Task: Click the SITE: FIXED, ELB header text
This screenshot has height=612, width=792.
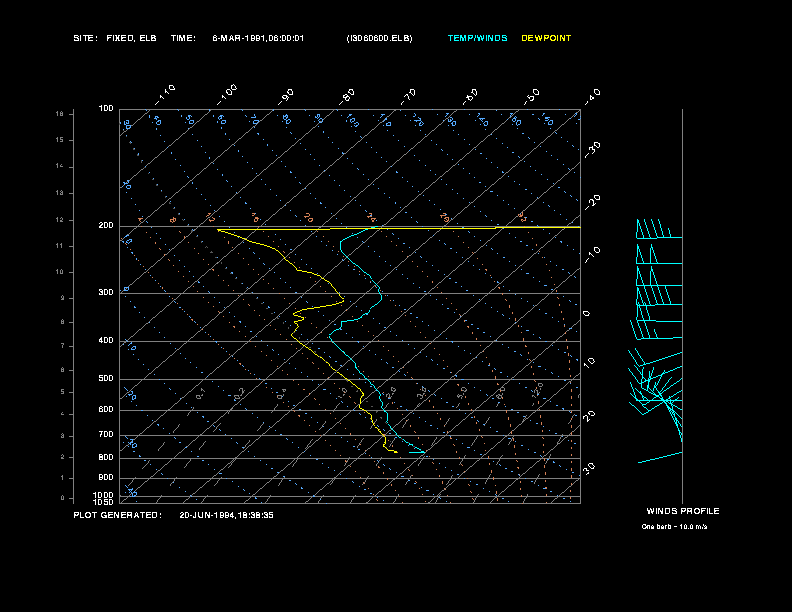Action: coord(114,38)
